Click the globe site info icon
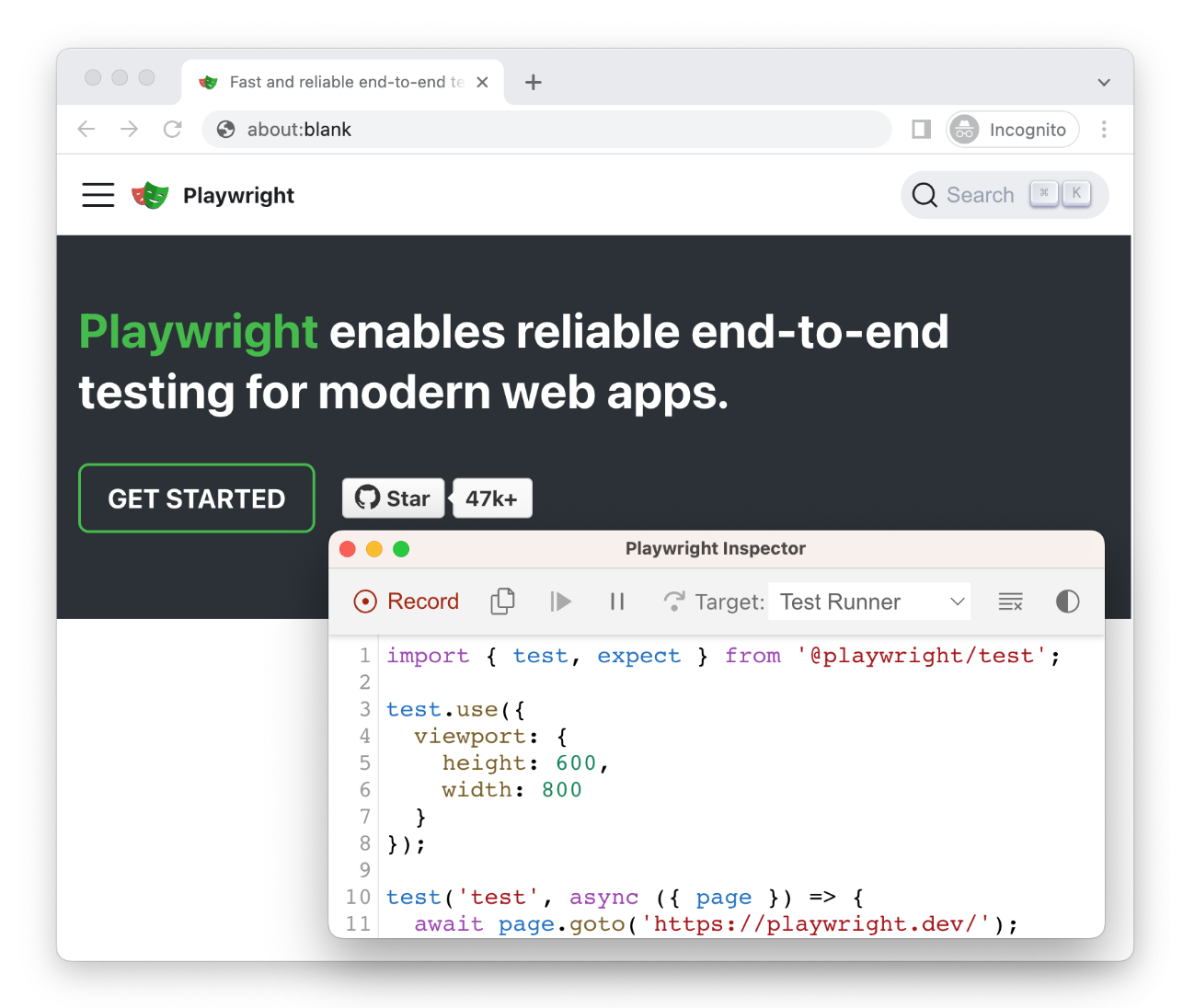Viewport: 1183px width, 1008px height. point(225,130)
